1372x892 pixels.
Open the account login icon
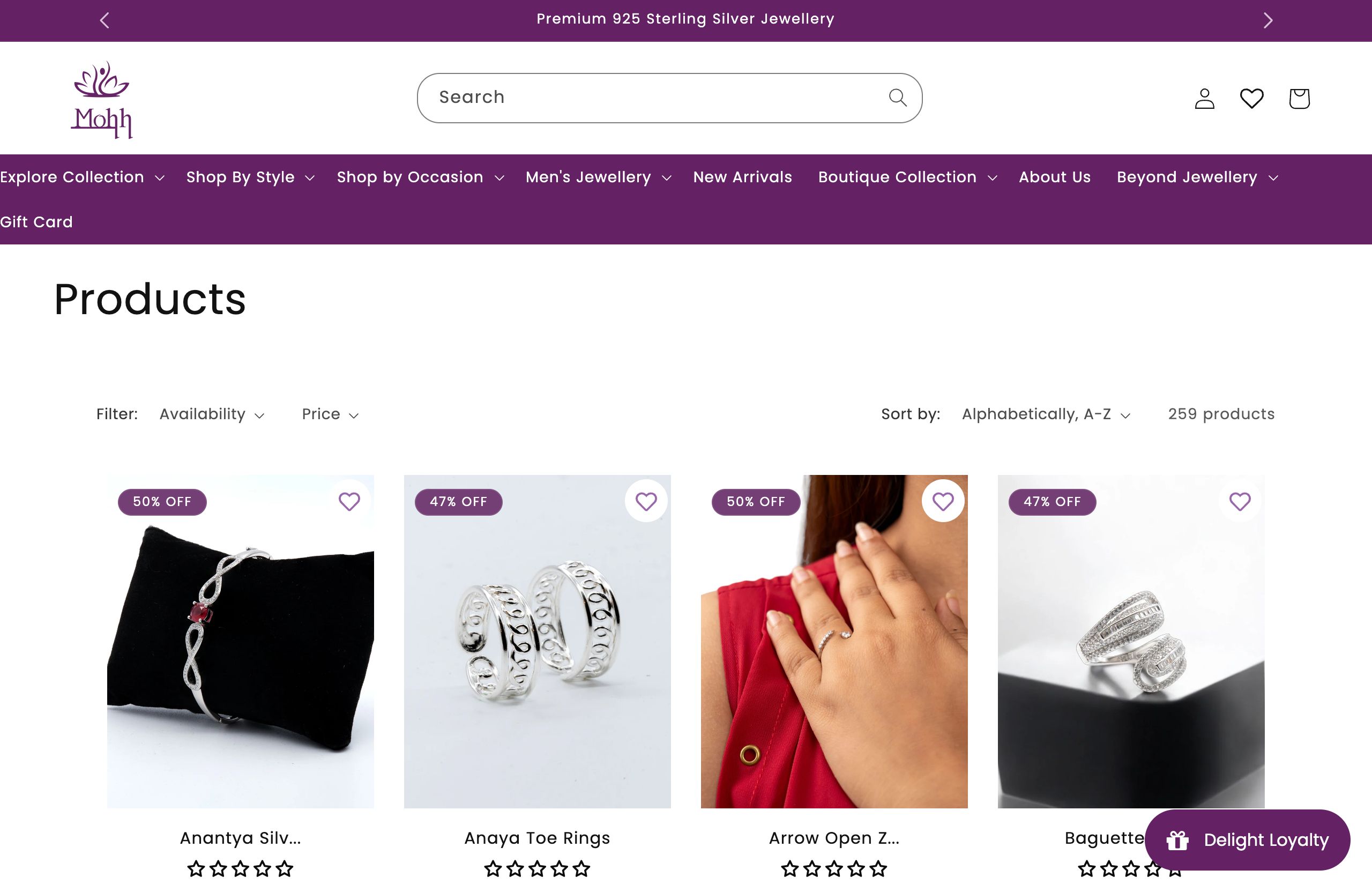(x=1204, y=98)
